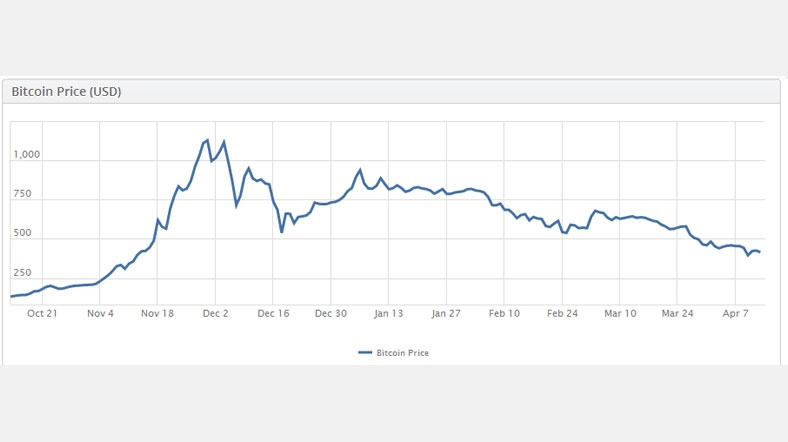Click the '500' y-axis label

(22, 233)
